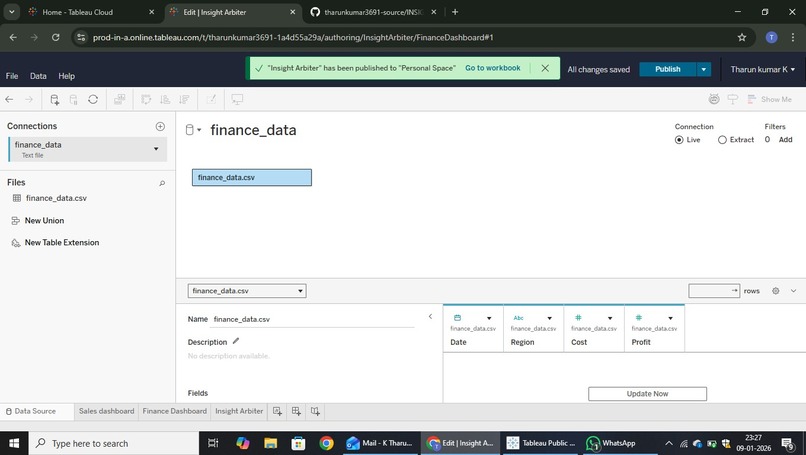Click the Profit column number type icon
This screenshot has height=455, width=806.
click(638, 318)
